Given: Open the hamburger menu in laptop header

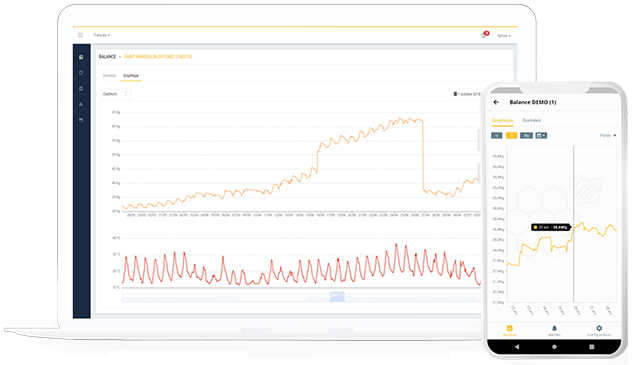Looking at the screenshot, I should point(80,35).
